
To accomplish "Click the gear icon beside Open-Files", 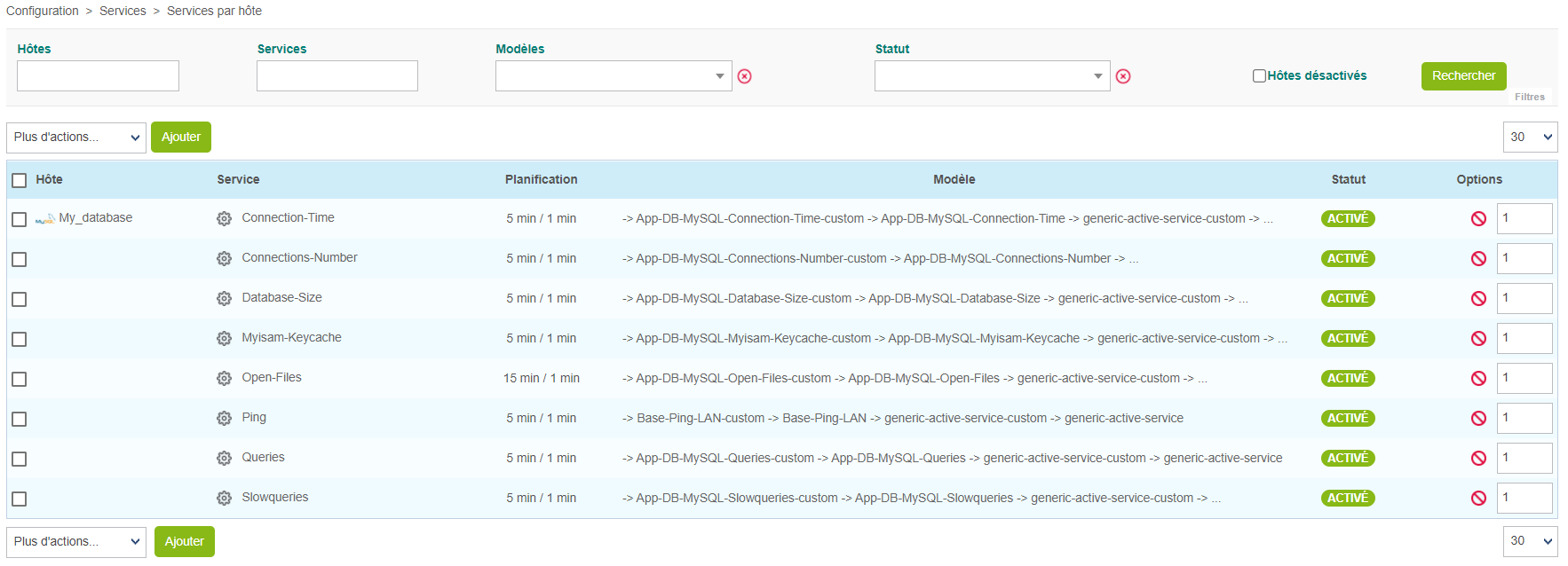I will (x=224, y=379).
